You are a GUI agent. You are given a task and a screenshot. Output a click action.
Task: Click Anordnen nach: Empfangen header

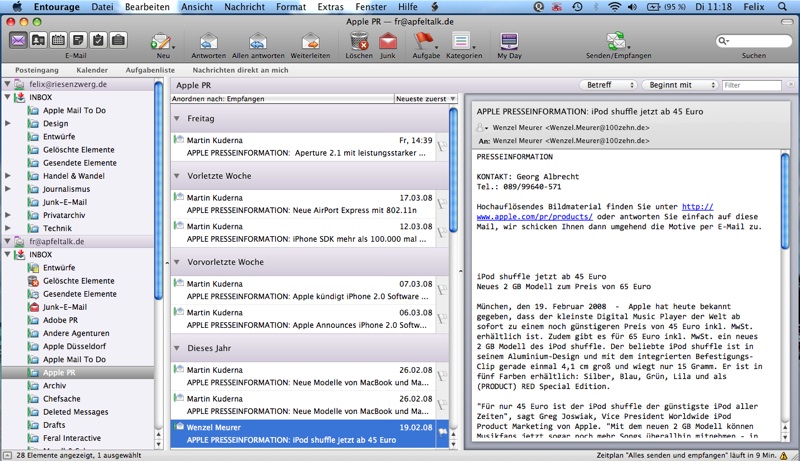click(282, 99)
